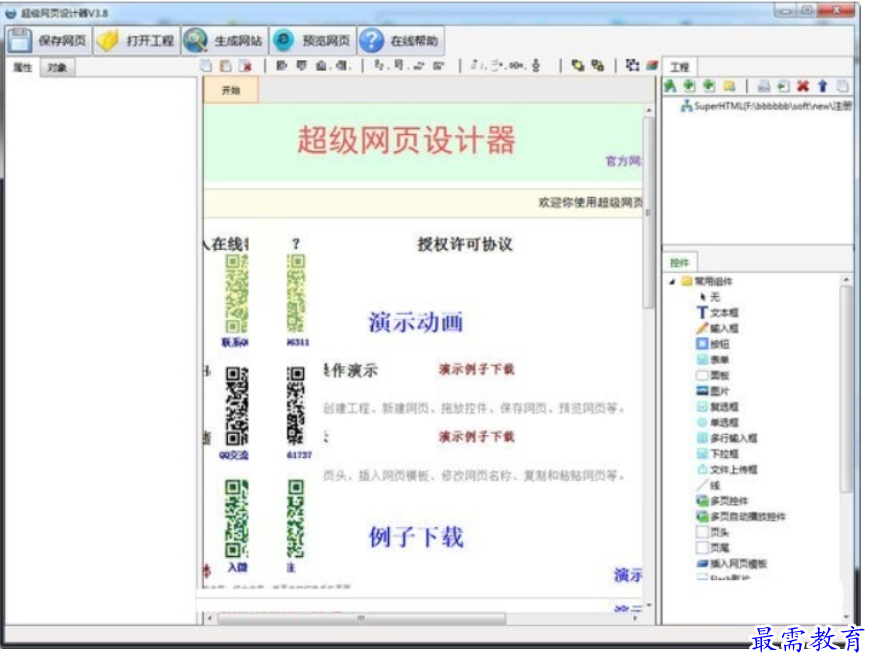Screen dimensions: 873x671
Task: Click the 保存网页 save button
Action: tap(48, 41)
